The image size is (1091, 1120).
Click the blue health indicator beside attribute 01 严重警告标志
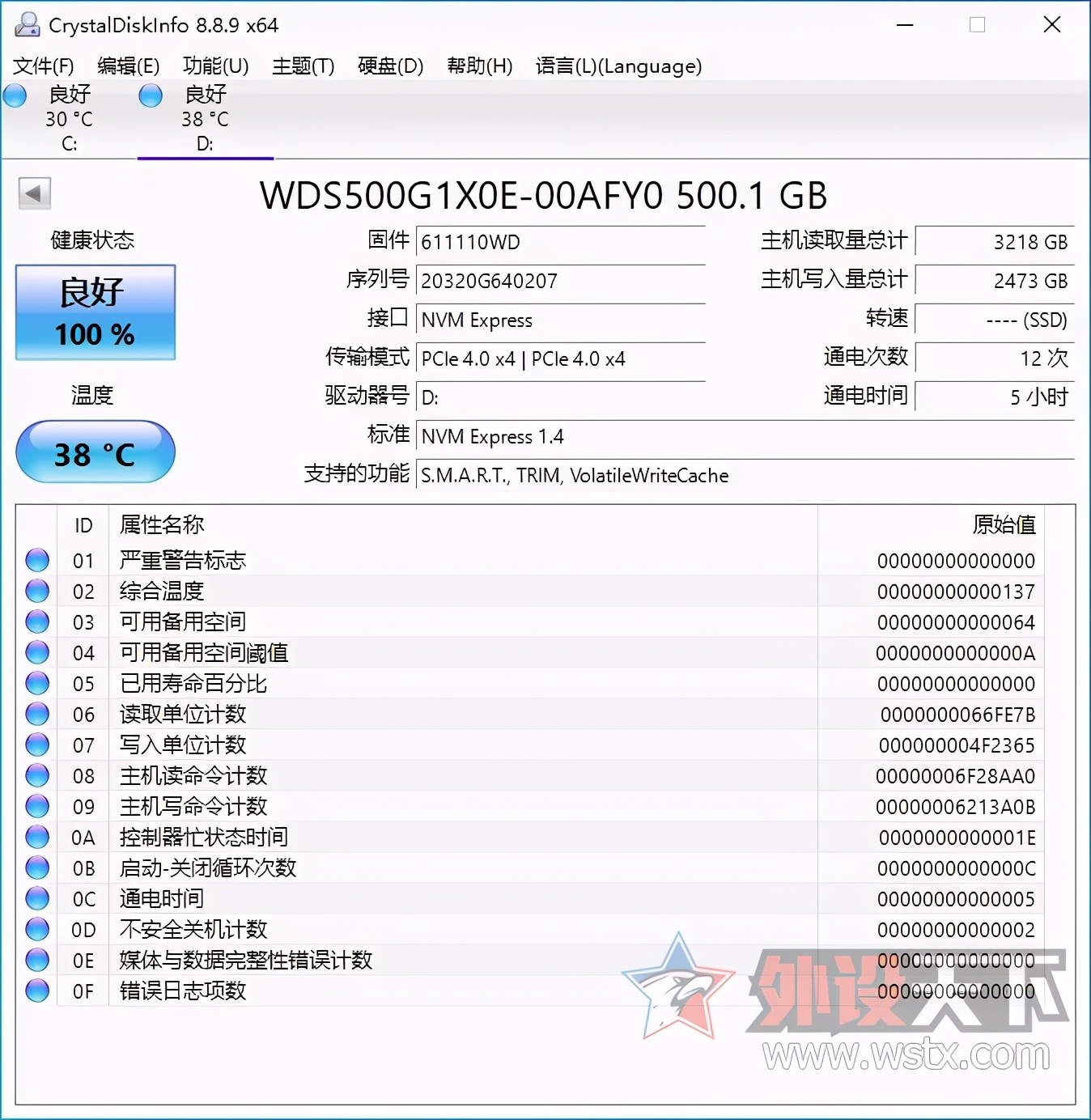[x=36, y=559]
